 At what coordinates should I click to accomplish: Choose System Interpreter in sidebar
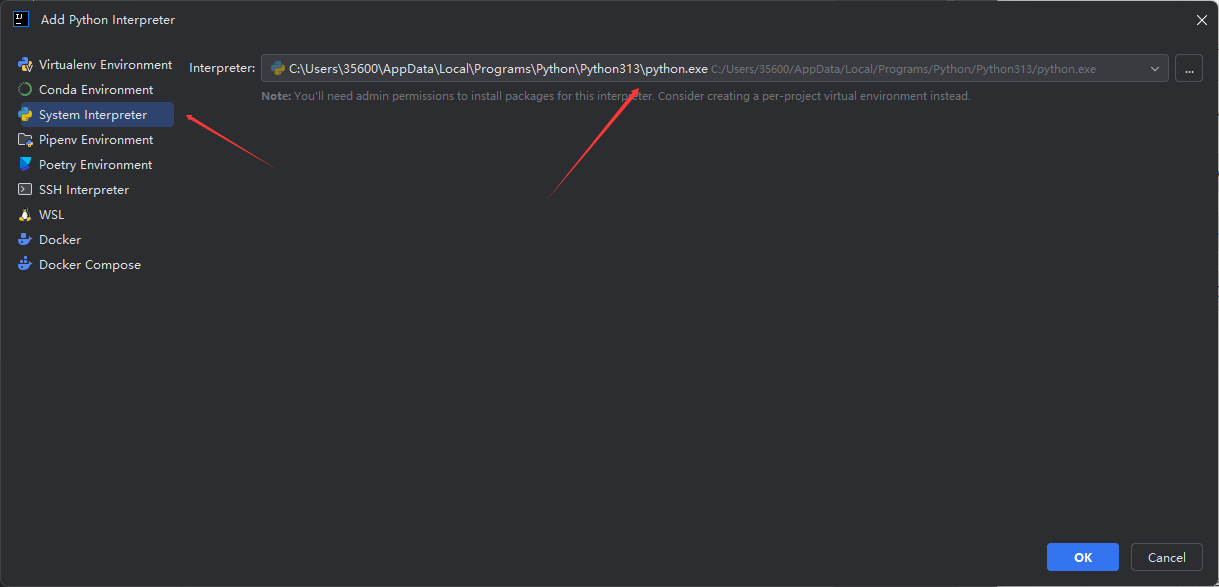(96, 115)
